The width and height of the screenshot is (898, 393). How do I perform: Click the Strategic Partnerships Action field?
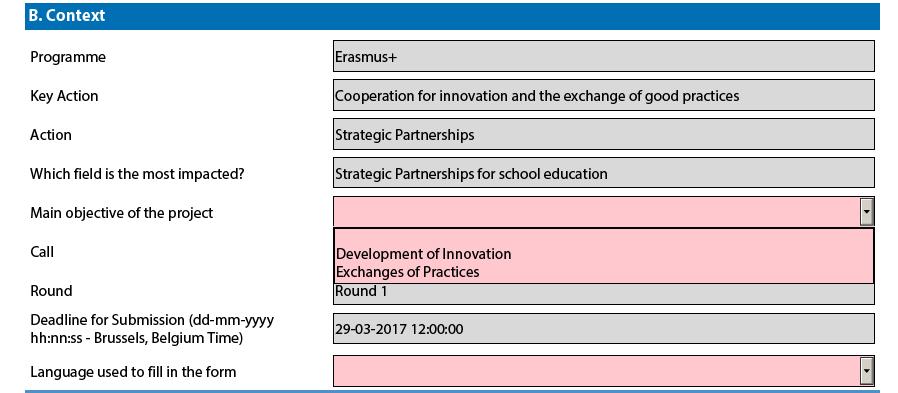(604, 134)
